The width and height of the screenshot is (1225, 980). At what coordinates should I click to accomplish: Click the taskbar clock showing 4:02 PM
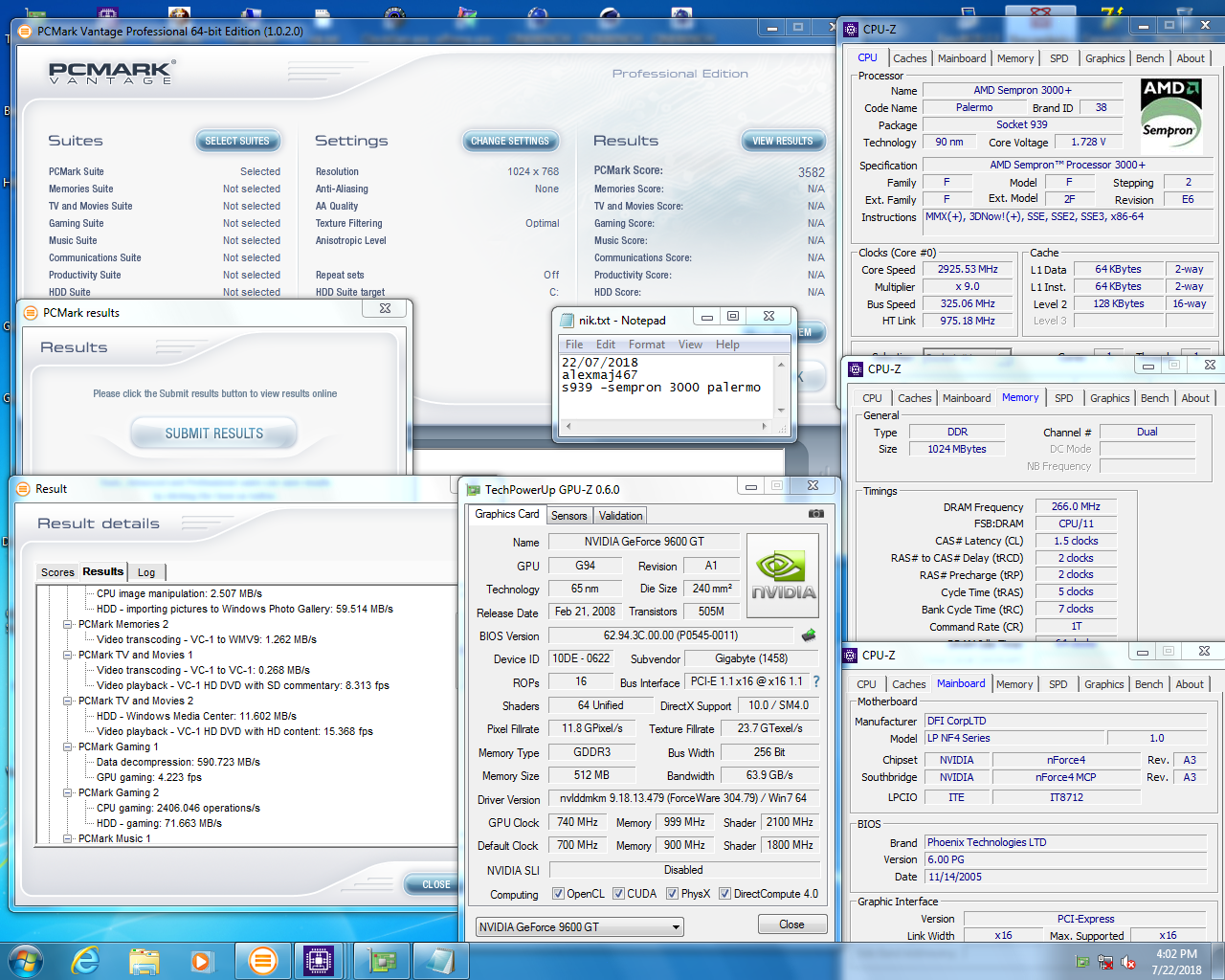1176,962
